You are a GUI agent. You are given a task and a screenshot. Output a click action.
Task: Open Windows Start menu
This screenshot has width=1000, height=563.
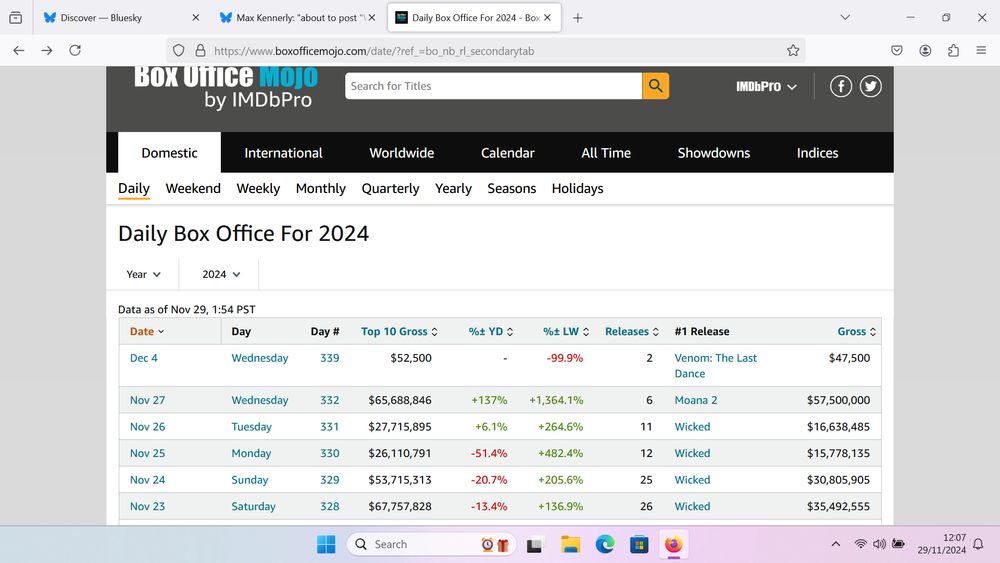[326, 545]
